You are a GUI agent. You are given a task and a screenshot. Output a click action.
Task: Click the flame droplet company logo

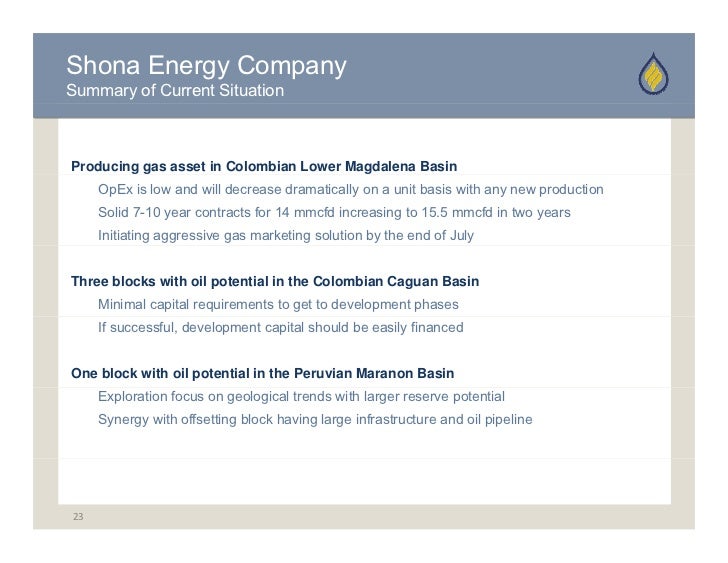tap(653, 74)
